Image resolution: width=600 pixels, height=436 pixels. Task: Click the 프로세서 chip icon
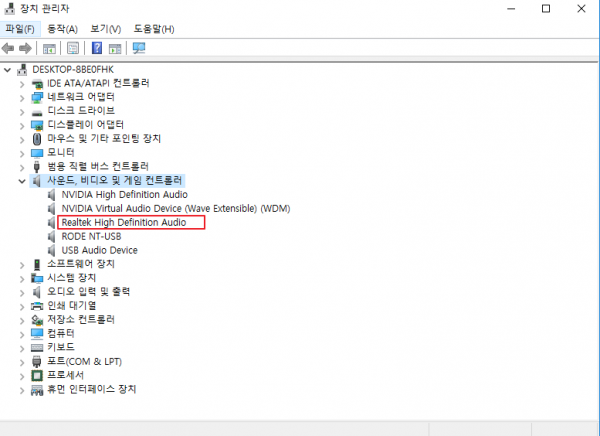tap(37, 376)
